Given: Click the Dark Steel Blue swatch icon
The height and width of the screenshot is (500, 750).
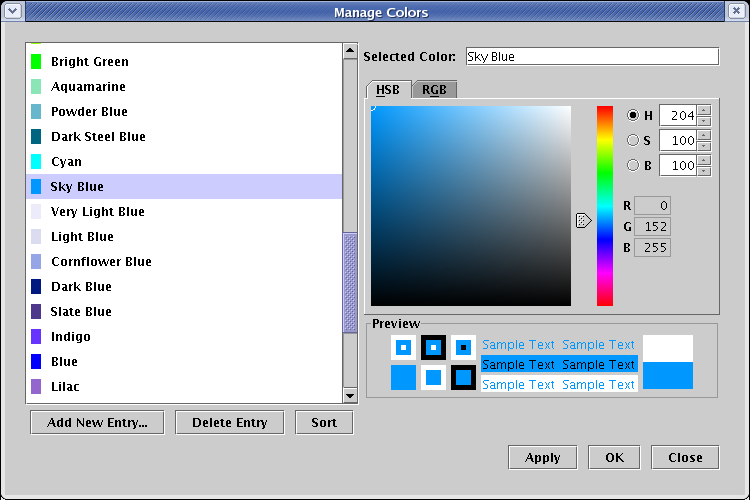Looking at the screenshot, I should 36,137.
